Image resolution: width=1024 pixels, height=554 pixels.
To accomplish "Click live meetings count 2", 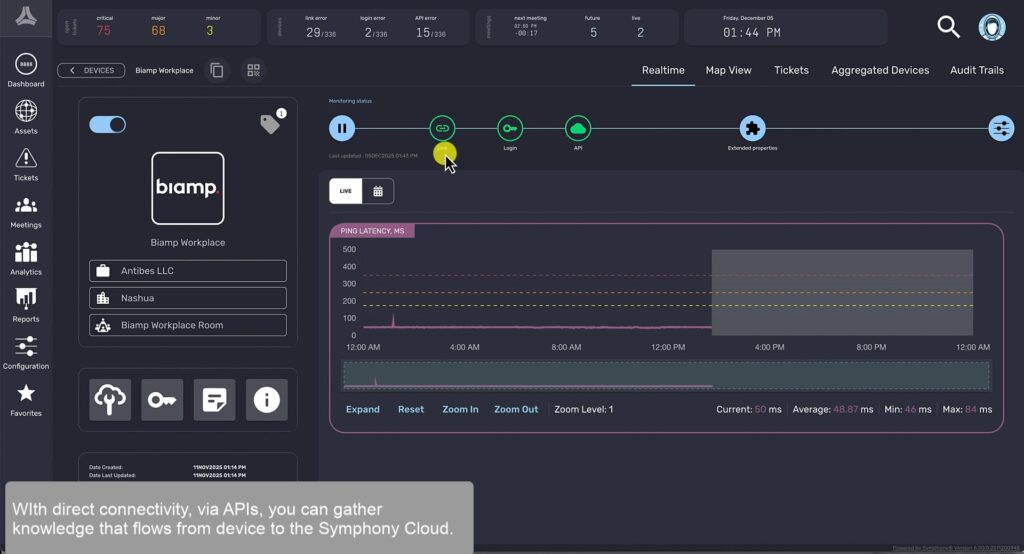I will pos(640,32).
